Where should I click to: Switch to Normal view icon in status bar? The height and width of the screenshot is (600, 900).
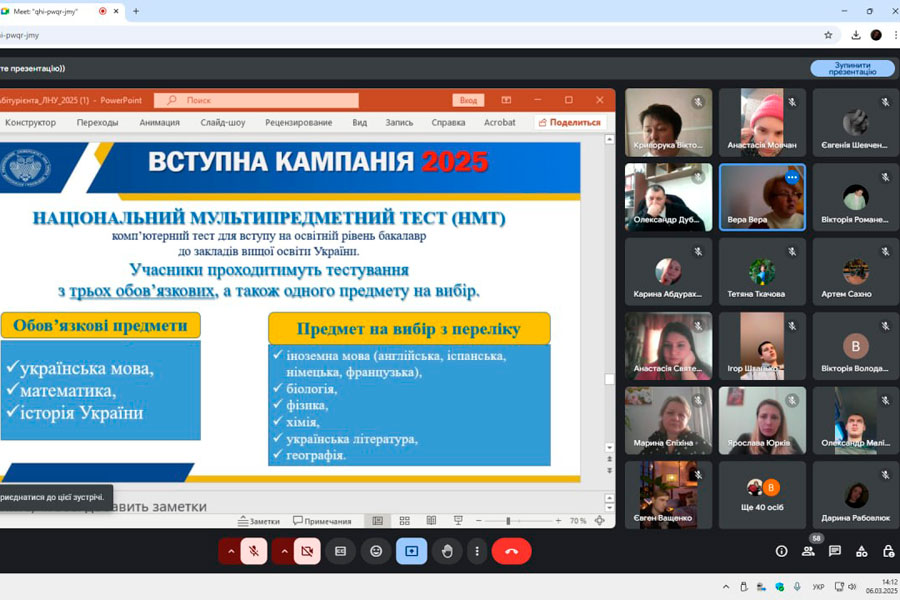(x=378, y=521)
